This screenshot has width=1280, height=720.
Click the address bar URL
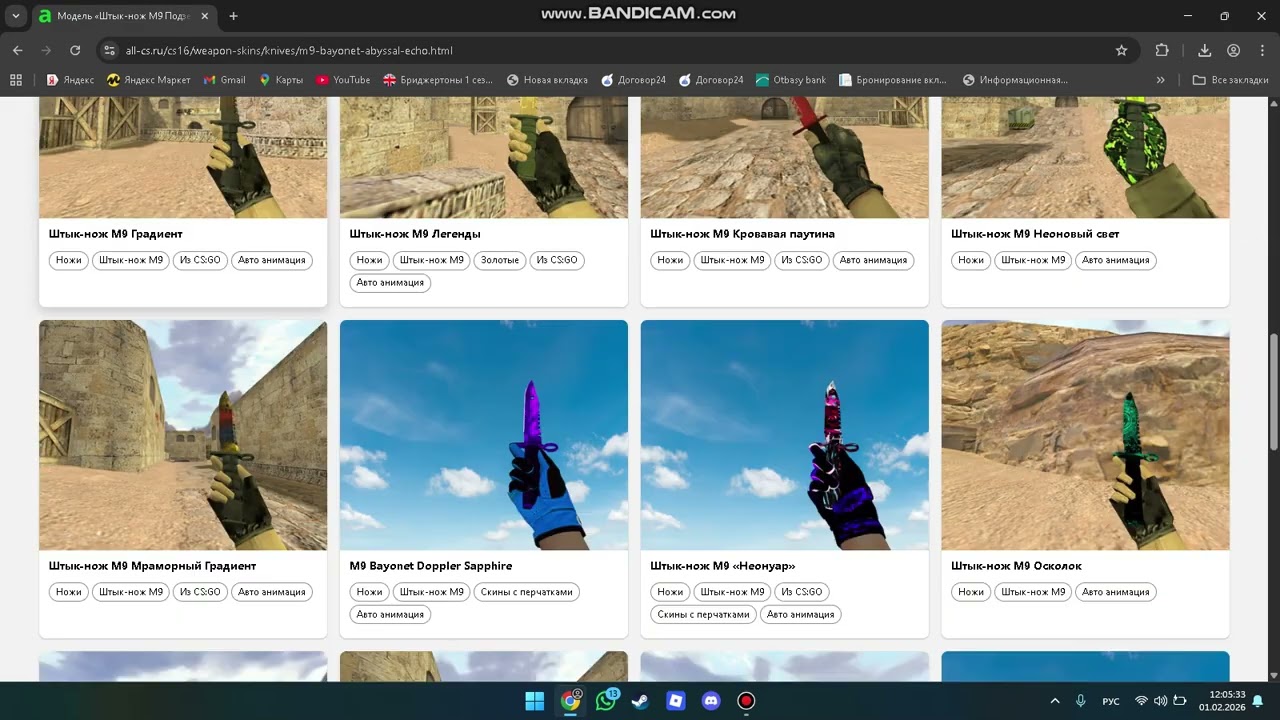coord(289,50)
